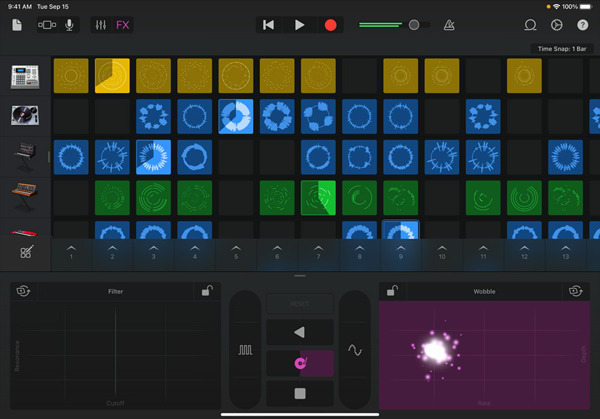Open the song settings icon
This screenshot has width=600, height=419.
tap(556, 25)
